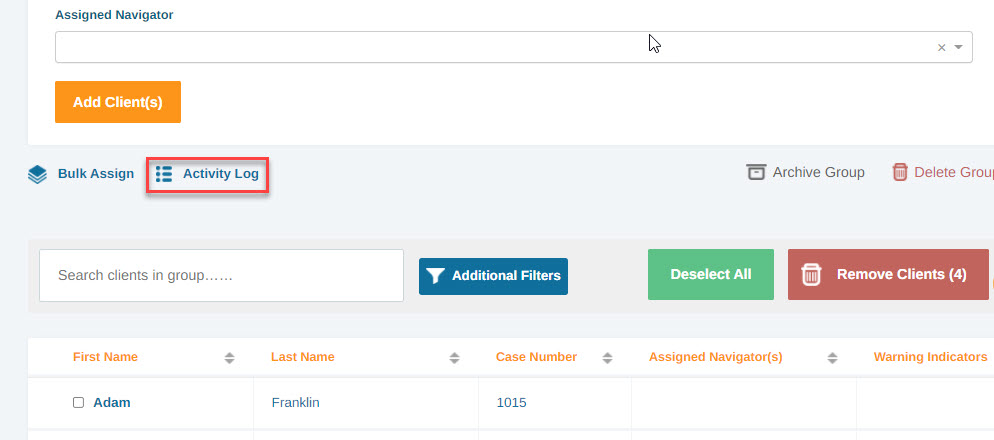Image resolution: width=994 pixels, height=440 pixels.
Task: Click the Search clients in group field
Action: point(221,276)
